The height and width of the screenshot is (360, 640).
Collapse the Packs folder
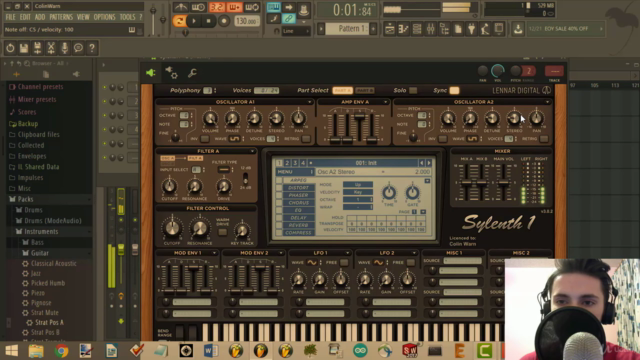coord(25,199)
